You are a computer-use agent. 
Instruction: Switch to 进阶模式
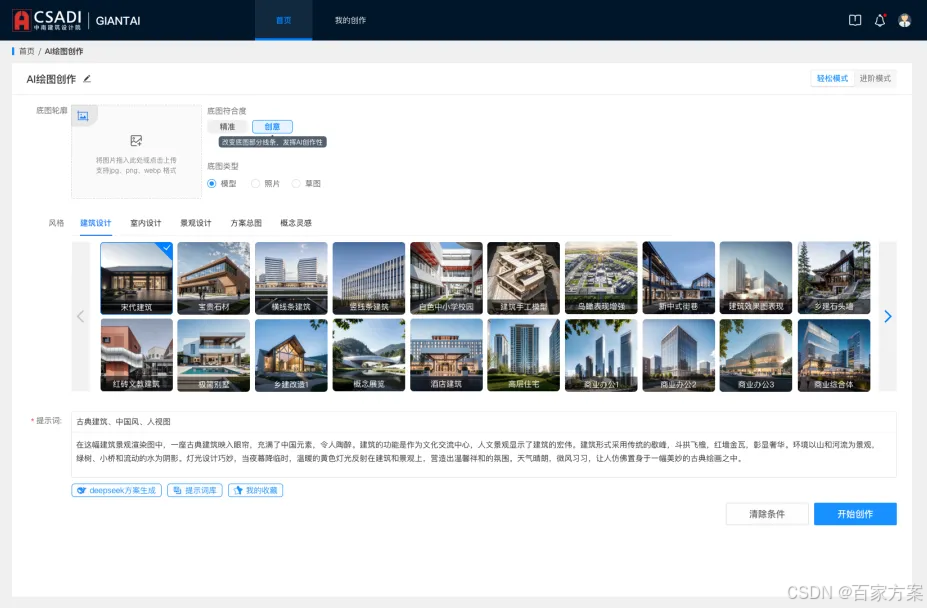(x=875, y=79)
